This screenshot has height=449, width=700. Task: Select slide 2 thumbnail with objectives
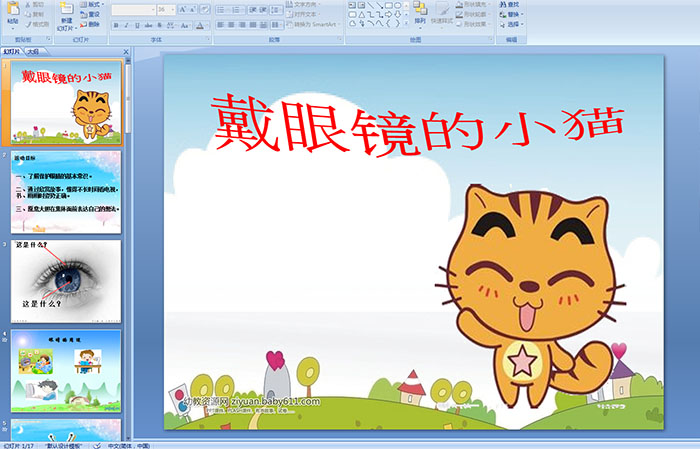pos(66,192)
